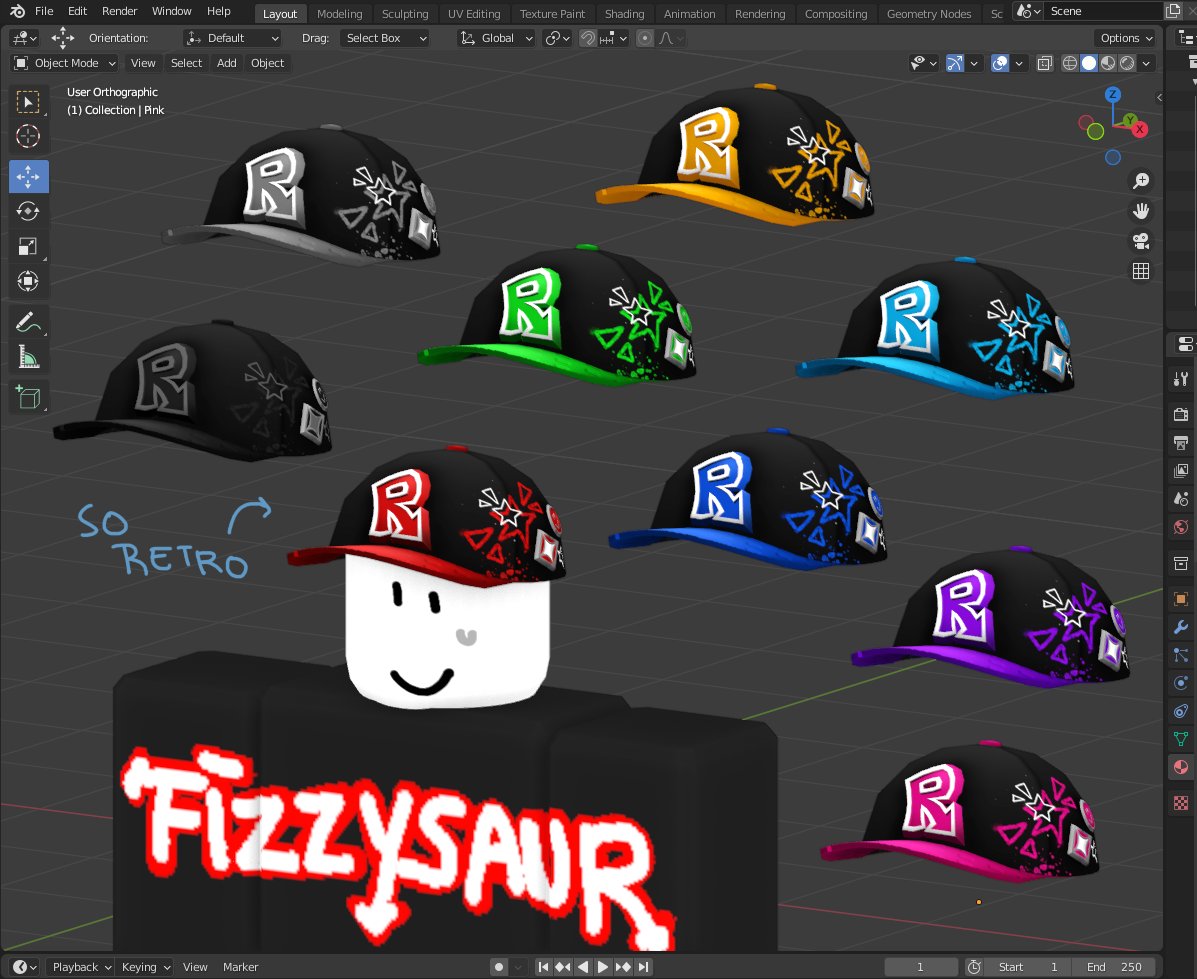Screen dimensions: 1197x979
Task: Click the Blender logo menu
Action: [17, 11]
